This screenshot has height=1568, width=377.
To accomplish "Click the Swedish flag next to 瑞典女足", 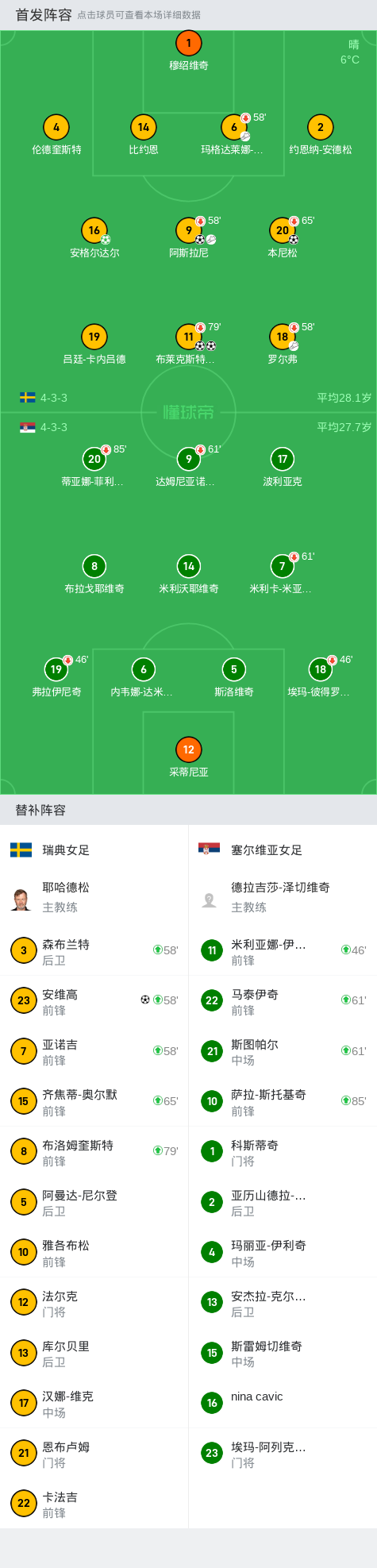I will [x=21, y=849].
